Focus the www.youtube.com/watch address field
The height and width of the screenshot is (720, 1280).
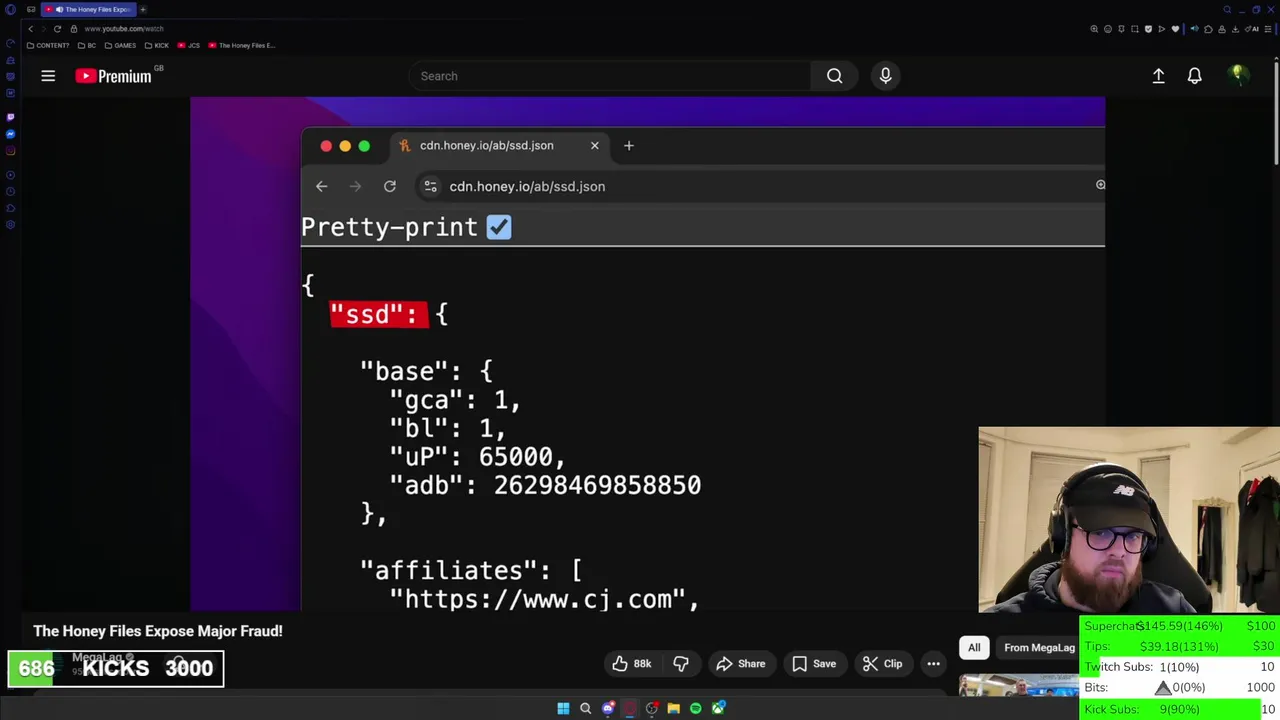124,29
